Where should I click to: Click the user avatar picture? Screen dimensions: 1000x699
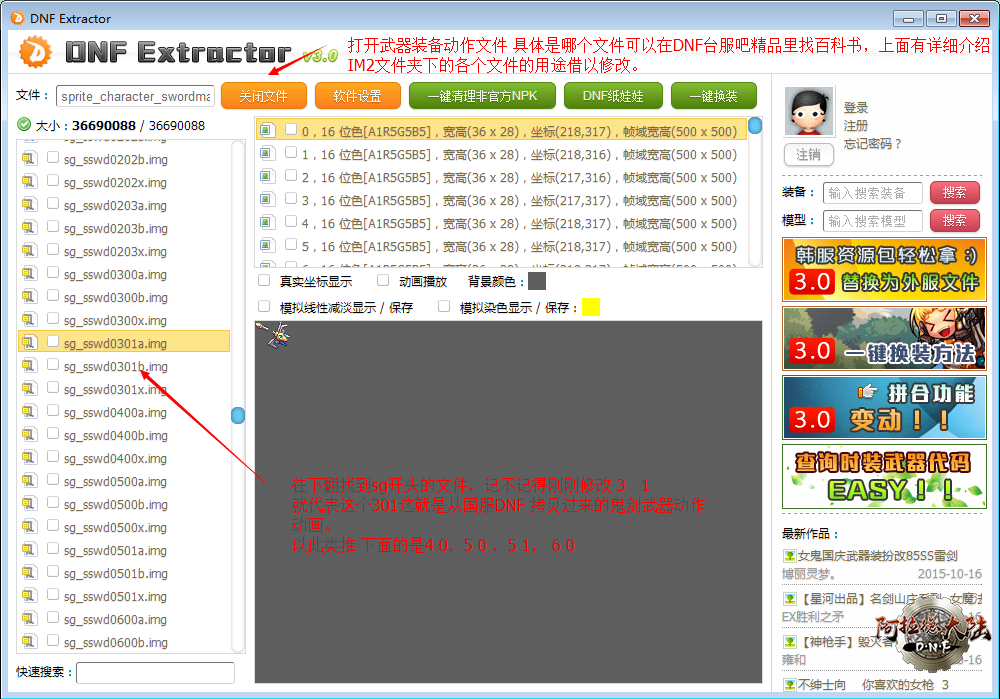click(809, 112)
